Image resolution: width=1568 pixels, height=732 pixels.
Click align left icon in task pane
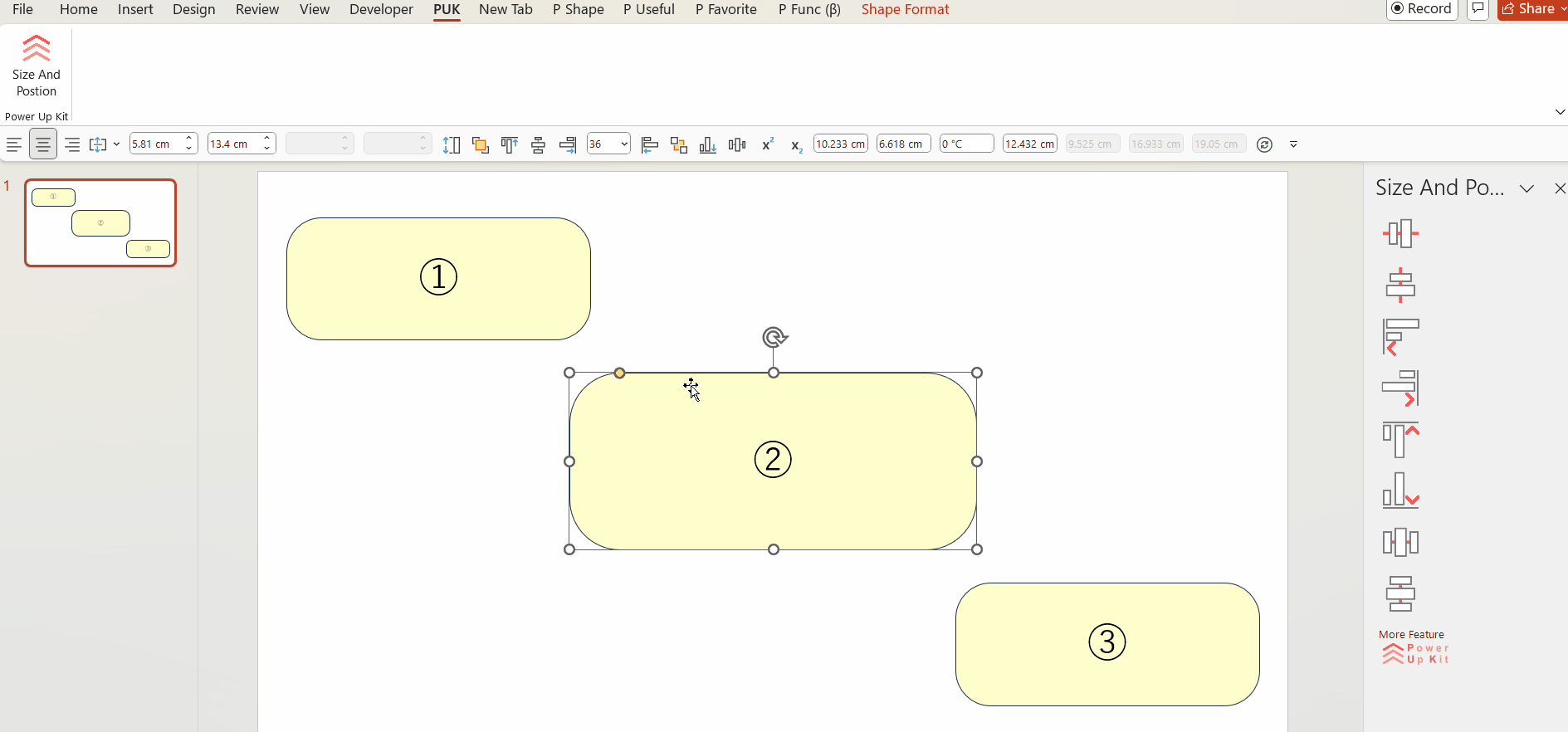click(x=1400, y=336)
